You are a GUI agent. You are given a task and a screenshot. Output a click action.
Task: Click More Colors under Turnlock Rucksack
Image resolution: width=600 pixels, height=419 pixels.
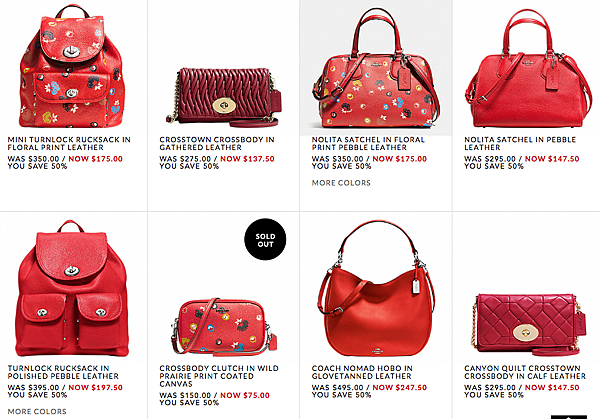coord(37,412)
